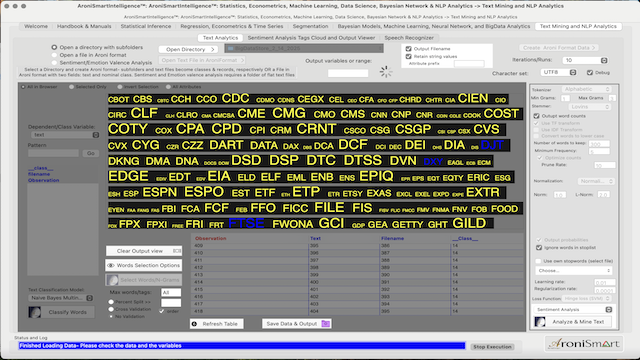Uncheck the Output Filename checkbox
The image size is (640, 360).
(x=409, y=49)
